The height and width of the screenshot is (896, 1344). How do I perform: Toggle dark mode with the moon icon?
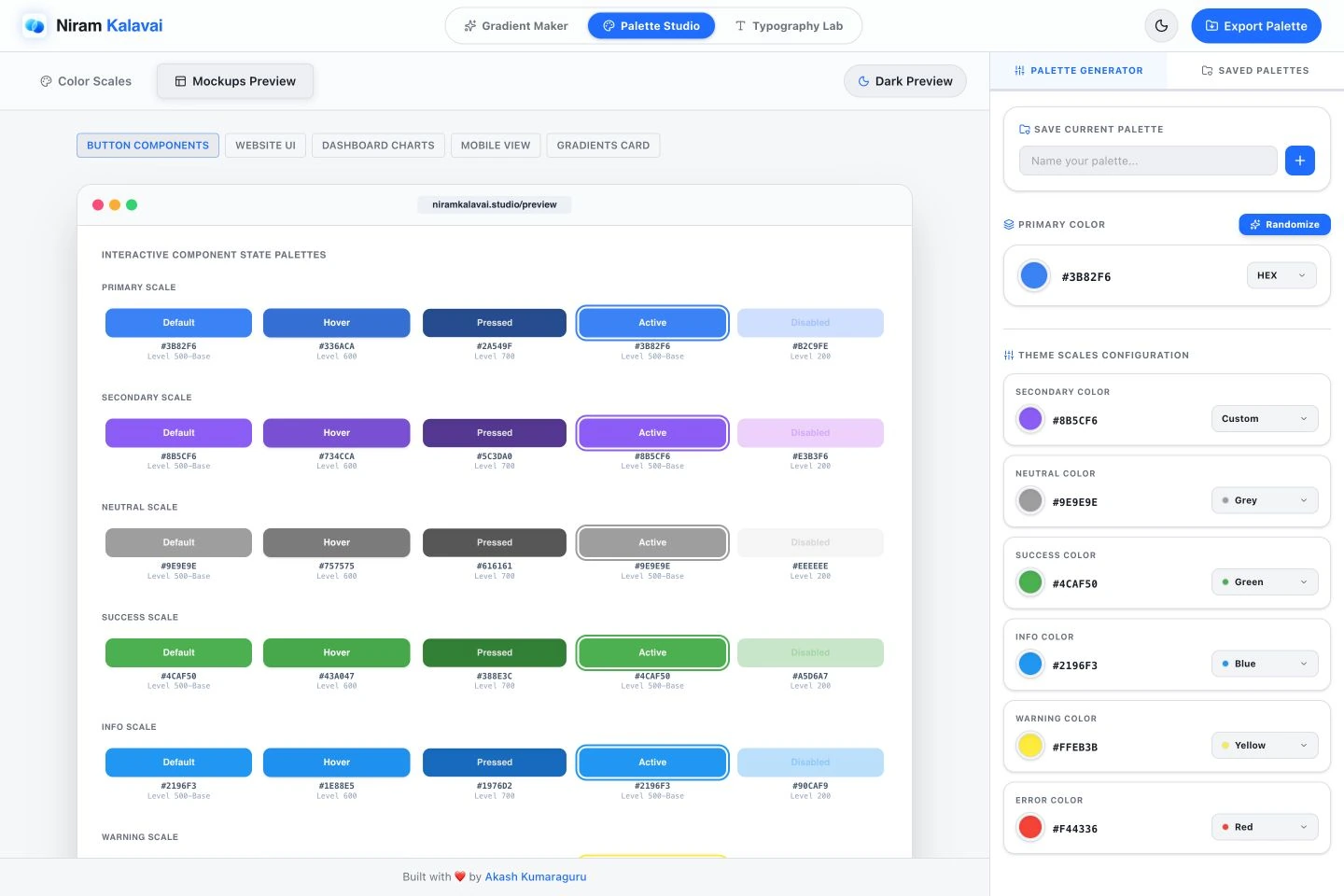[x=1161, y=26]
